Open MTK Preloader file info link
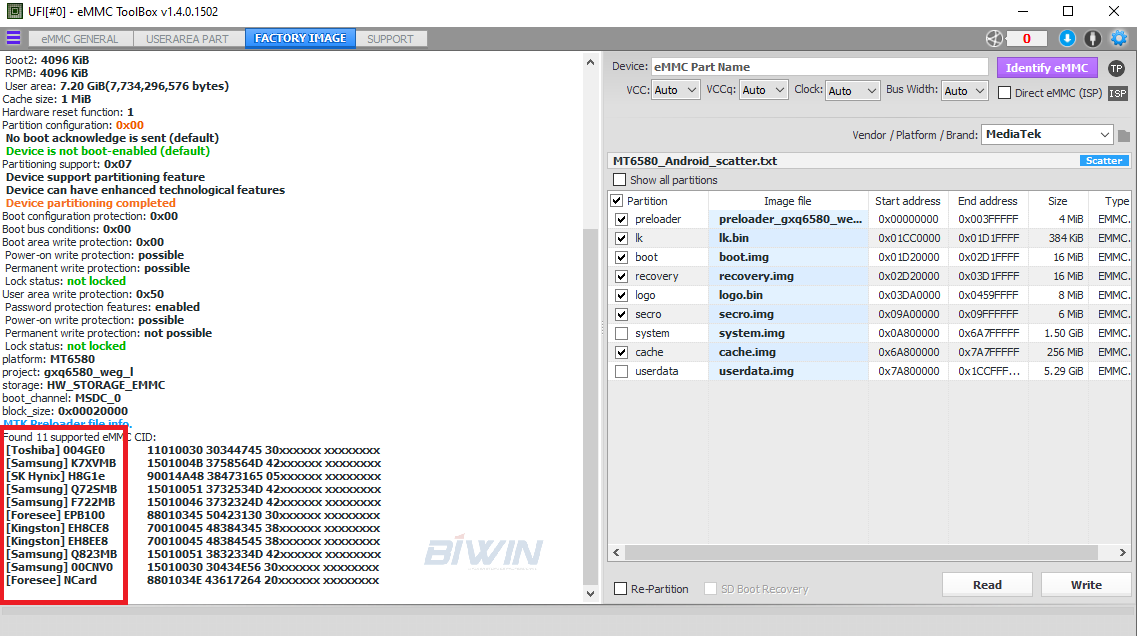The height and width of the screenshot is (636, 1137). [x=66, y=423]
